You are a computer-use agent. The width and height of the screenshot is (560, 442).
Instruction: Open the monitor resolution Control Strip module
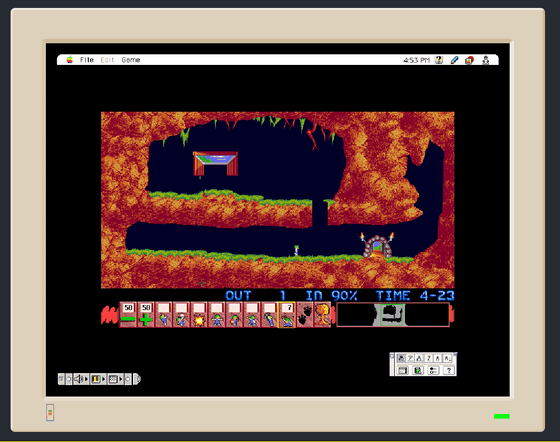(x=115, y=379)
